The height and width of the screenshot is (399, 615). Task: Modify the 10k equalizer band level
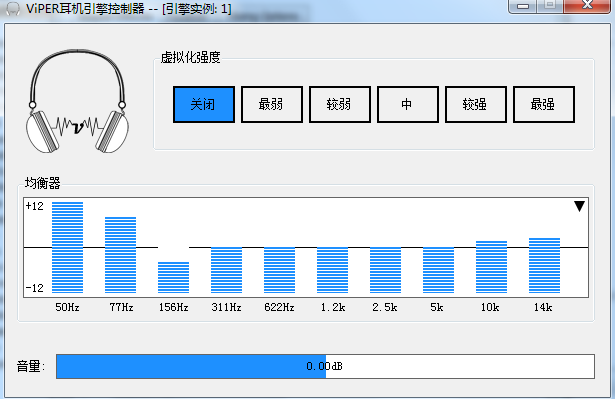click(491, 267)
